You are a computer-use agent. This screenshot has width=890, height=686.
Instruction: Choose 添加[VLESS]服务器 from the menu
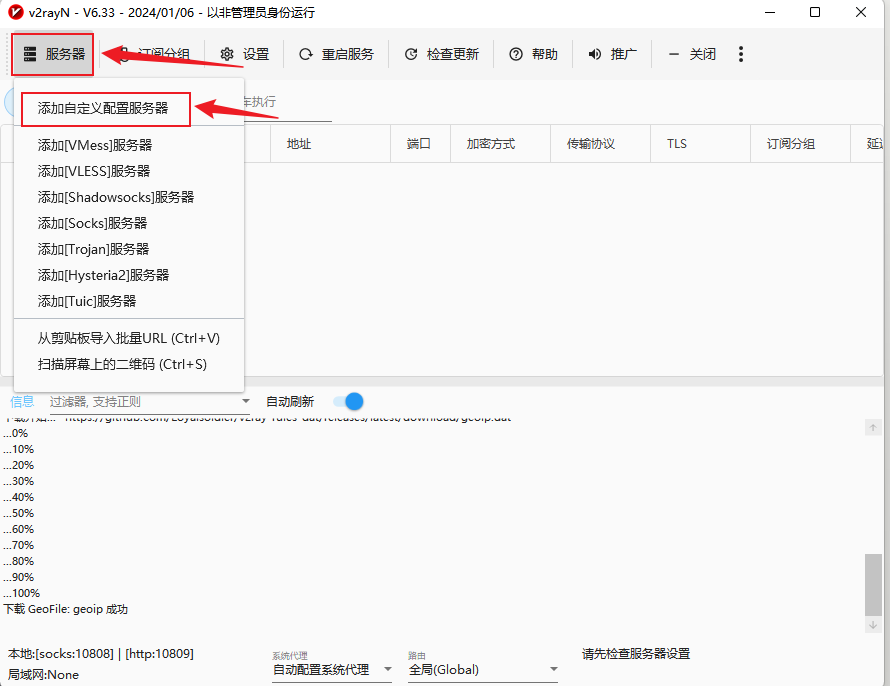click(x=94, y=171)
